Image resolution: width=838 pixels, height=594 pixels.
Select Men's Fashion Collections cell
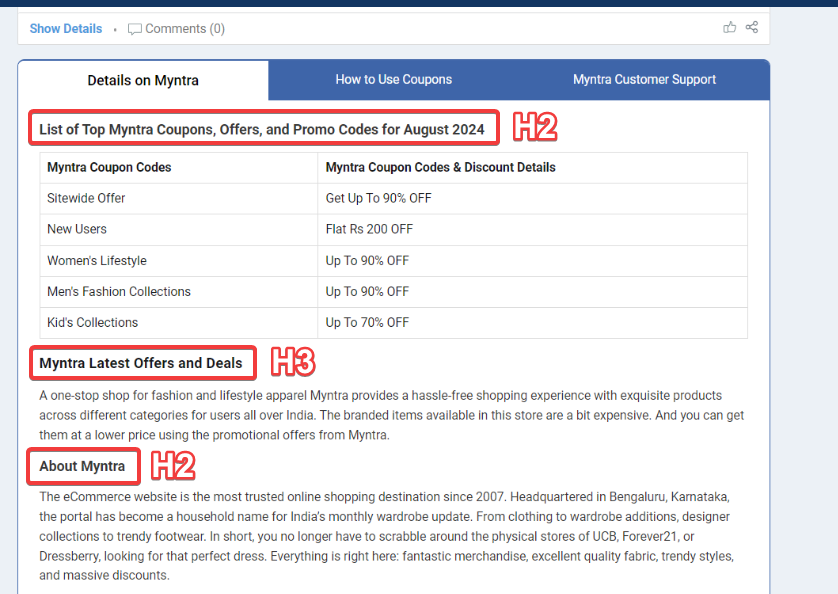coord(179,292)
